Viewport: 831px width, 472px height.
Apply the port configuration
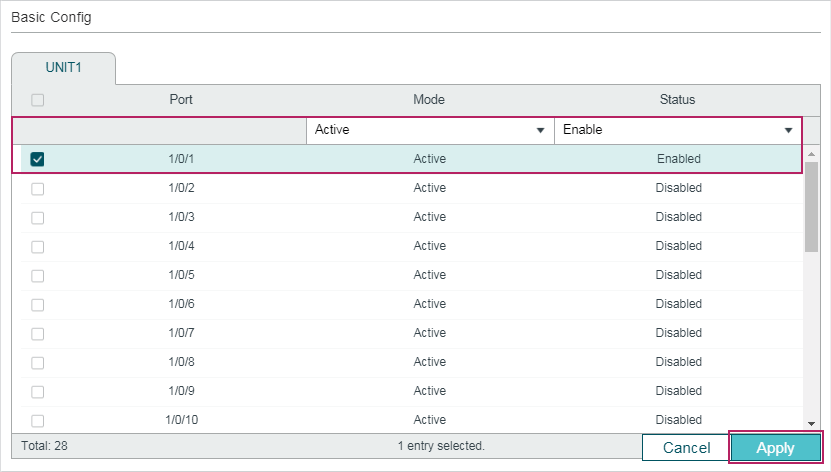pos(775,448)
